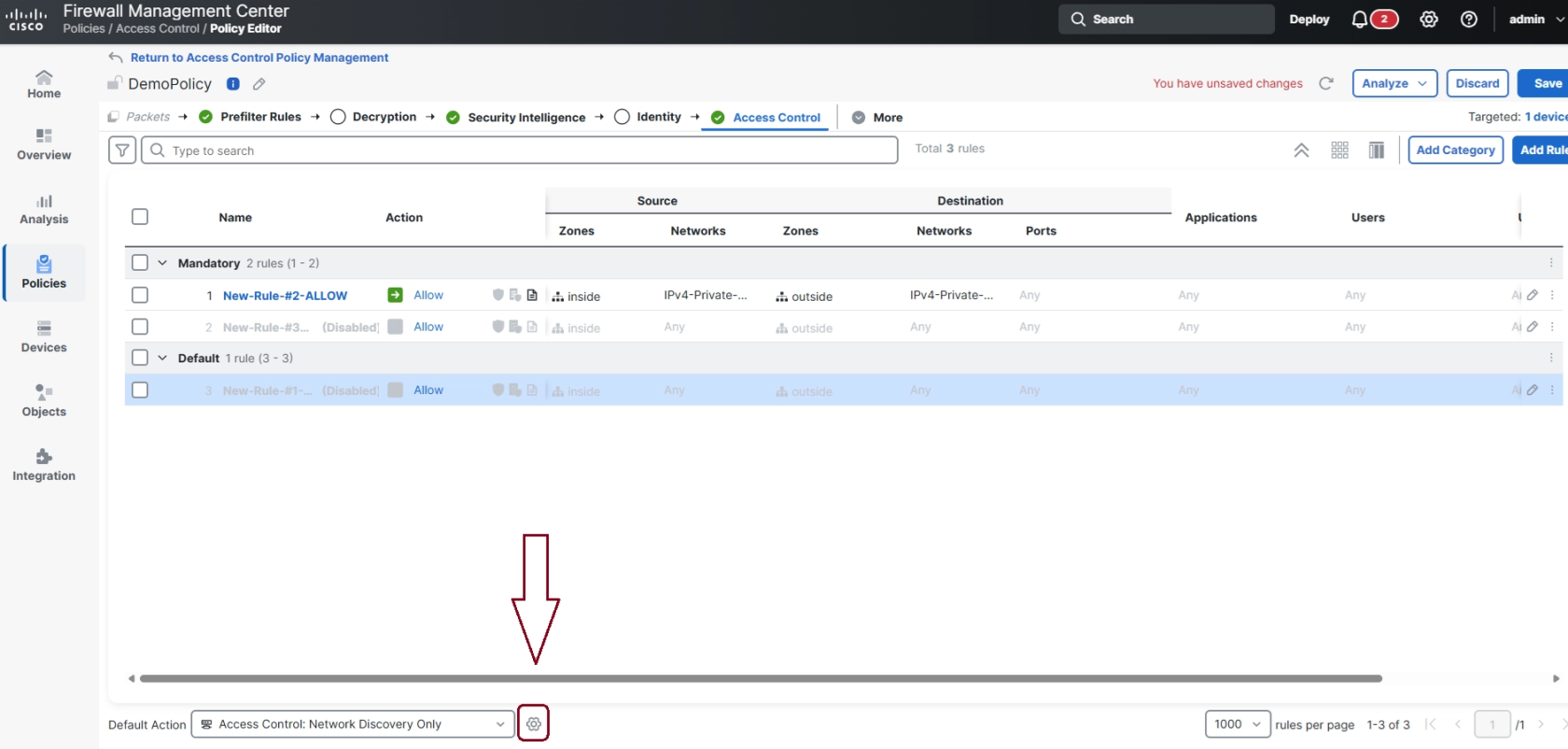Open the Prefilter Rules step

250,117
